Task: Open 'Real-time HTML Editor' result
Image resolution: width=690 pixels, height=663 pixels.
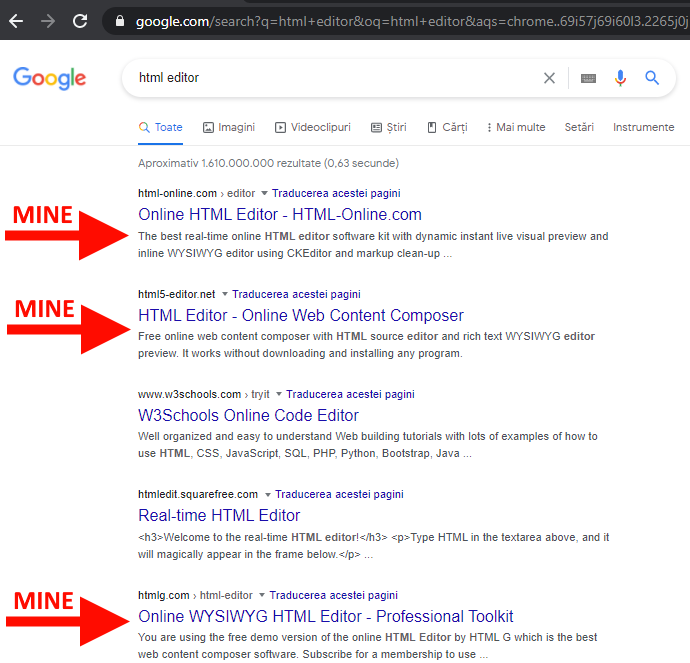Action: [x=219, y=515]
